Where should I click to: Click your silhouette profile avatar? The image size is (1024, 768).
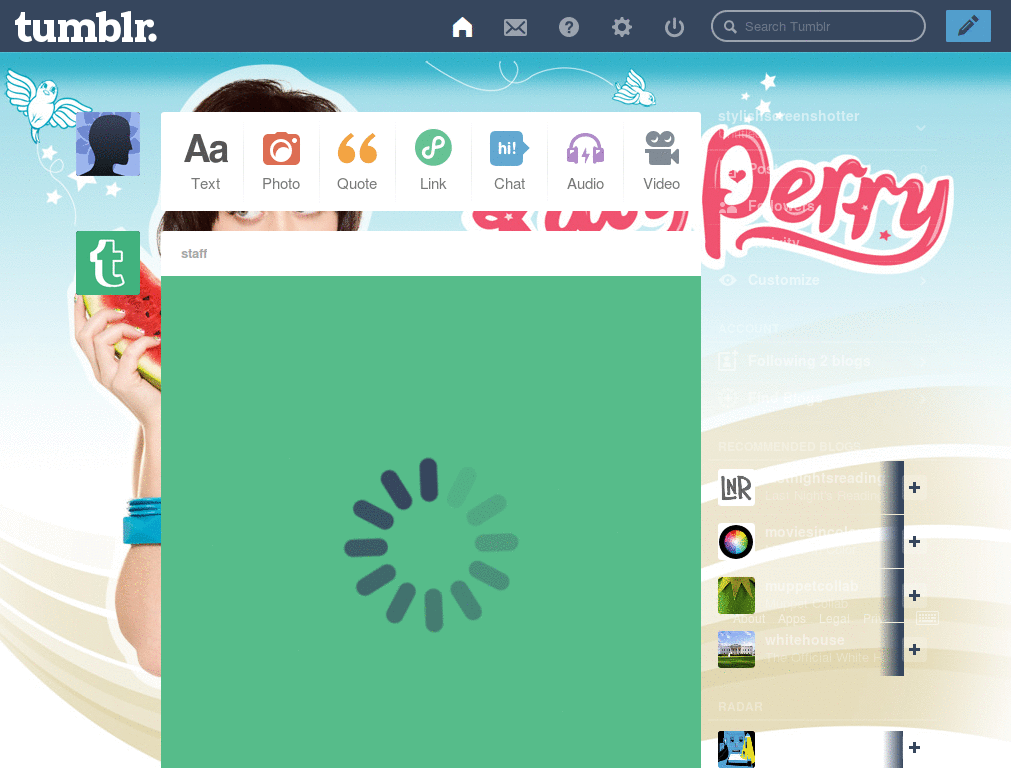tap(108, 144)
